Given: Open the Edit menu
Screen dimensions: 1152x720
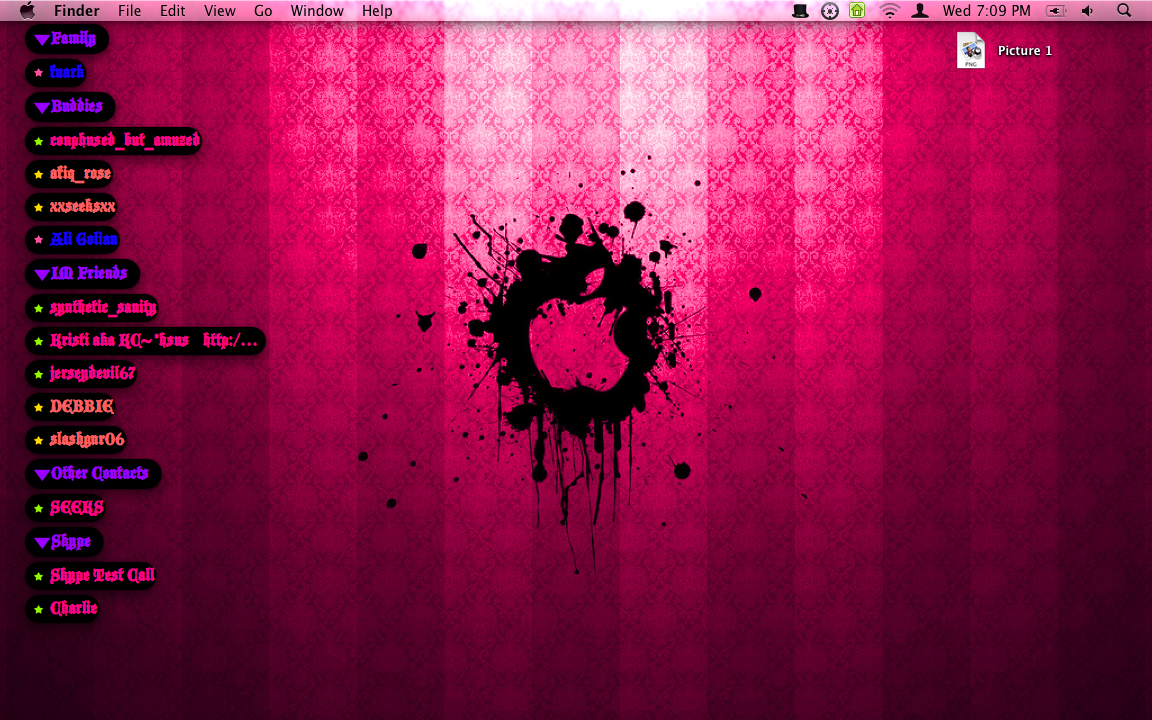Looking at the screenshot, I should pyautogui.click(x=173, y=10).
